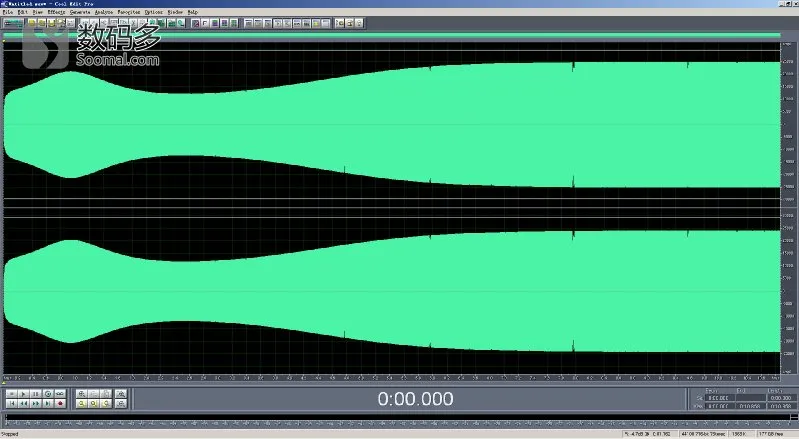This screenshot has width=799, height=439.
Task: Jump to the end with Go to End button
Action: [48, 403]
